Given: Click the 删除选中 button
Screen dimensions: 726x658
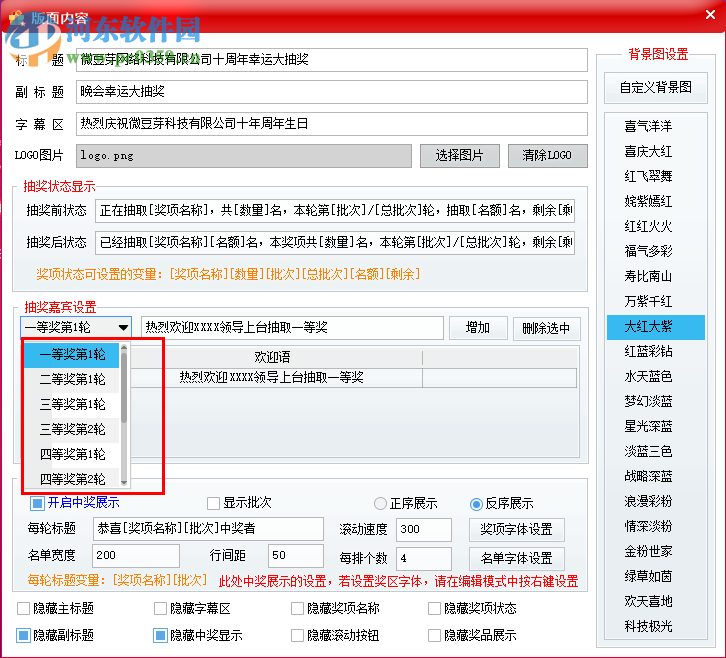Looking at the screenshot, I should (x=546, y=328).
